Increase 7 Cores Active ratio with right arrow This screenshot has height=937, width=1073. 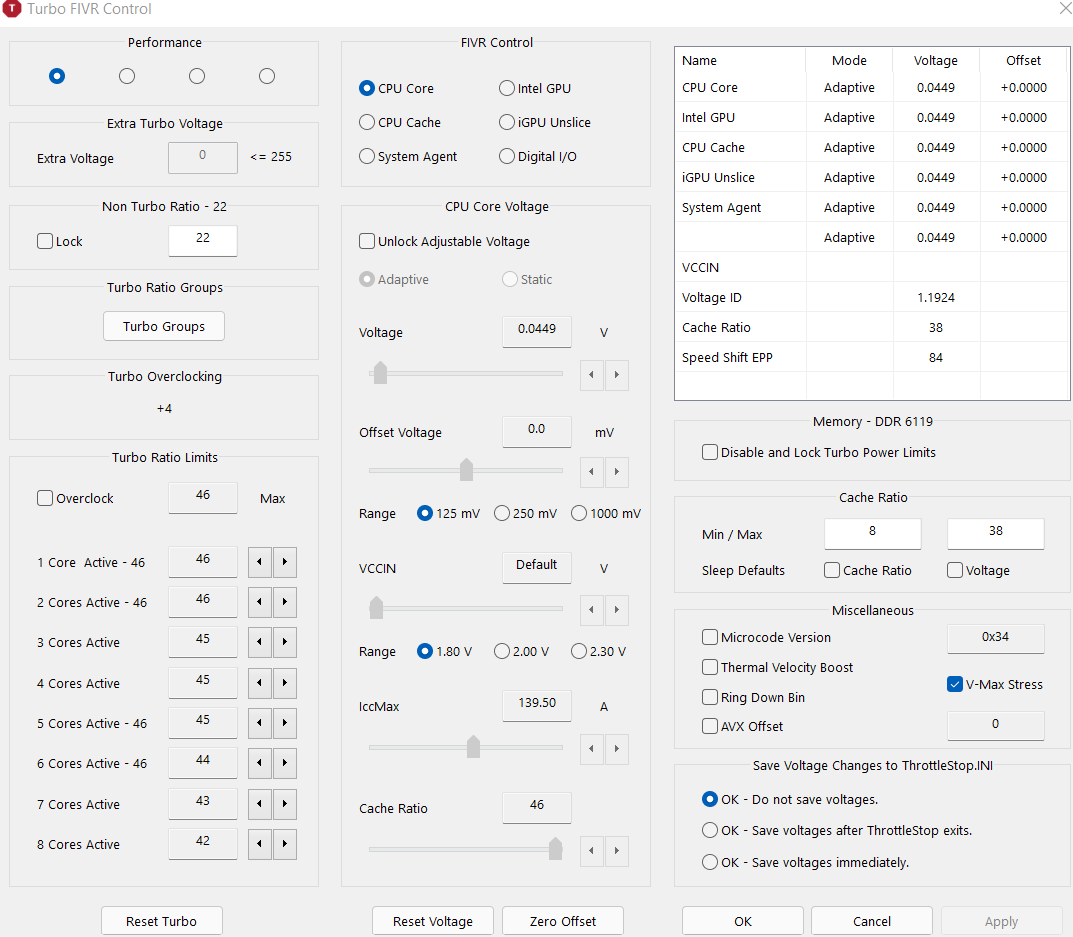[285, 804]
